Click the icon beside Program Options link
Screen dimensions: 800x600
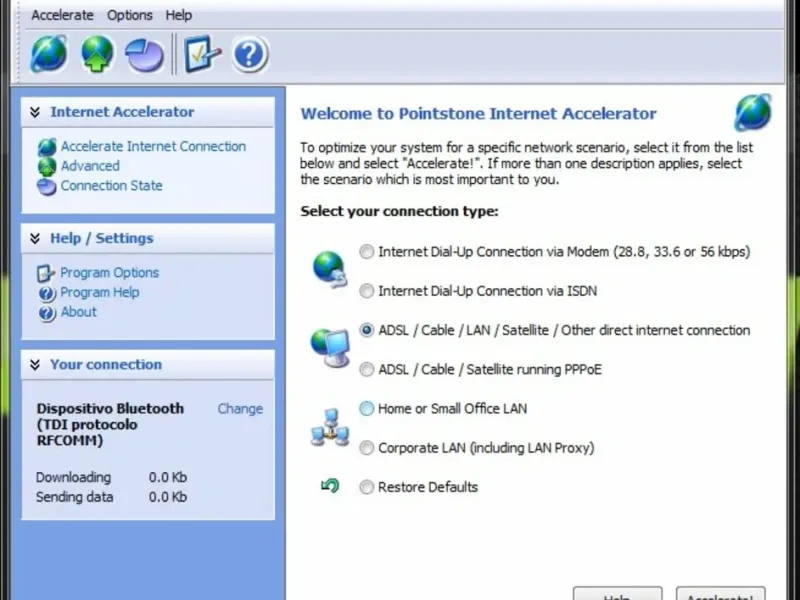(46, 273)
